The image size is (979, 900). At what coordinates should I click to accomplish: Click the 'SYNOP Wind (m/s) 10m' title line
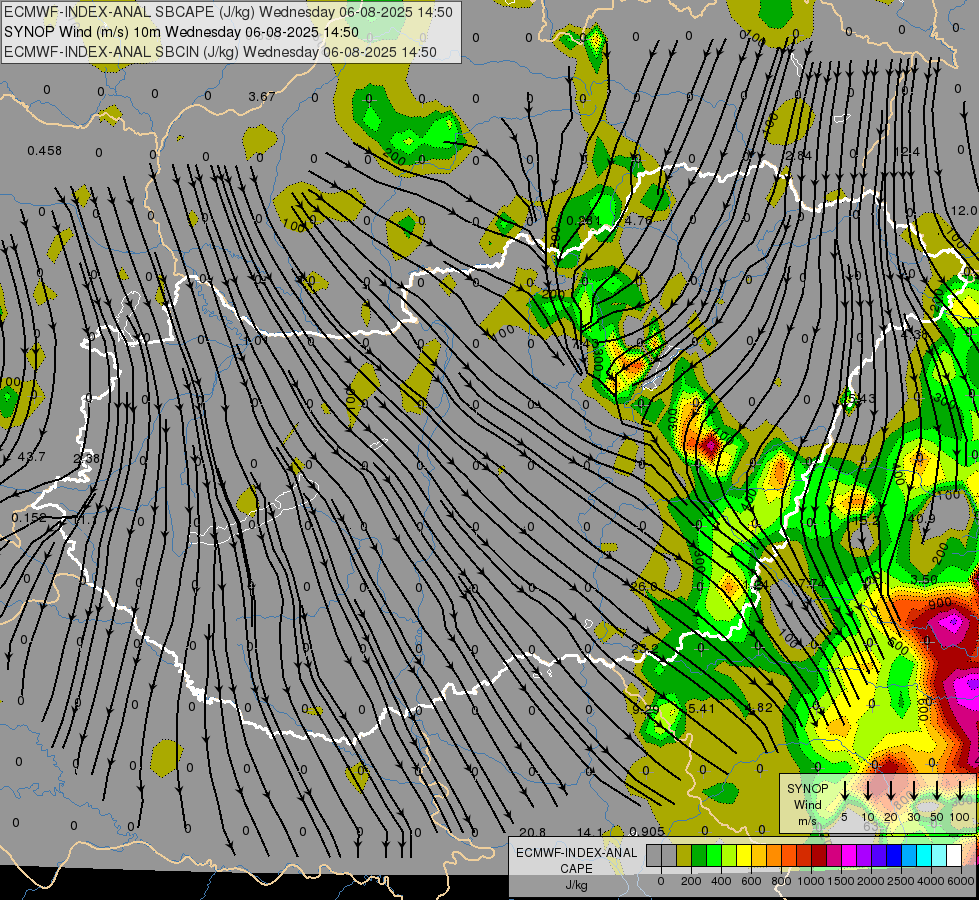click(x=182, y=32)
